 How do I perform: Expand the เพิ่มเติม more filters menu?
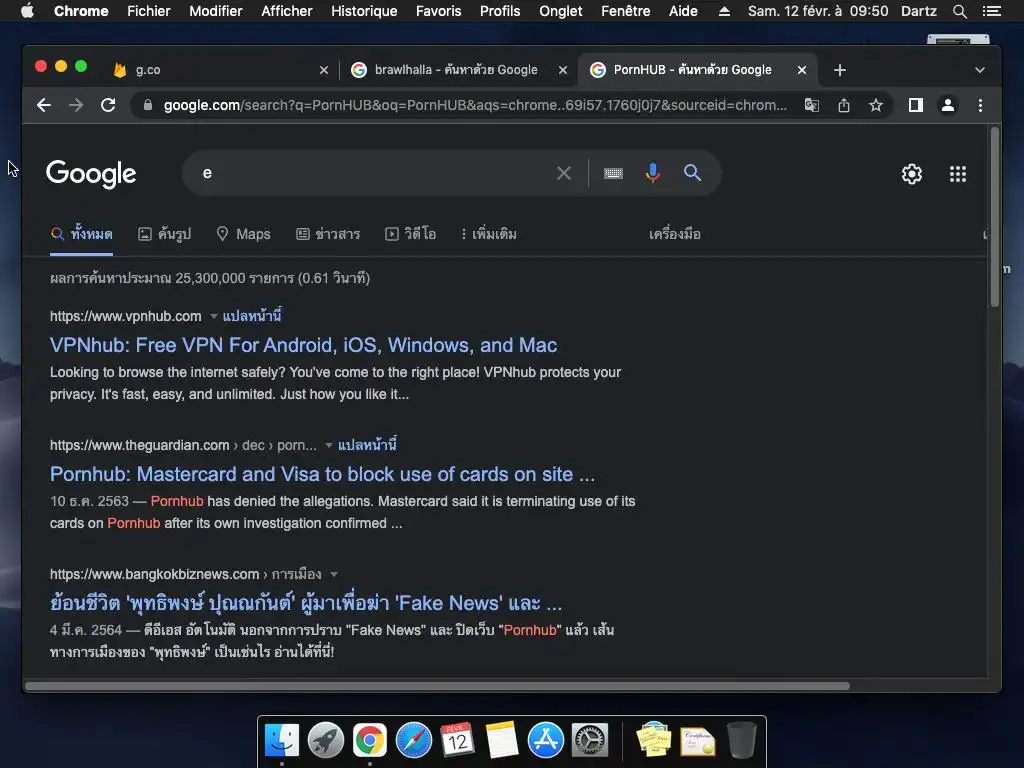[488, 234]
